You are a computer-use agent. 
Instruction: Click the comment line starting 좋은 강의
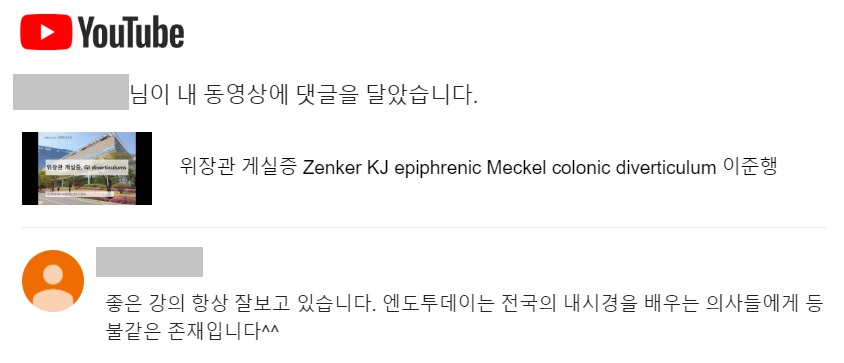[x=464, y=305]
